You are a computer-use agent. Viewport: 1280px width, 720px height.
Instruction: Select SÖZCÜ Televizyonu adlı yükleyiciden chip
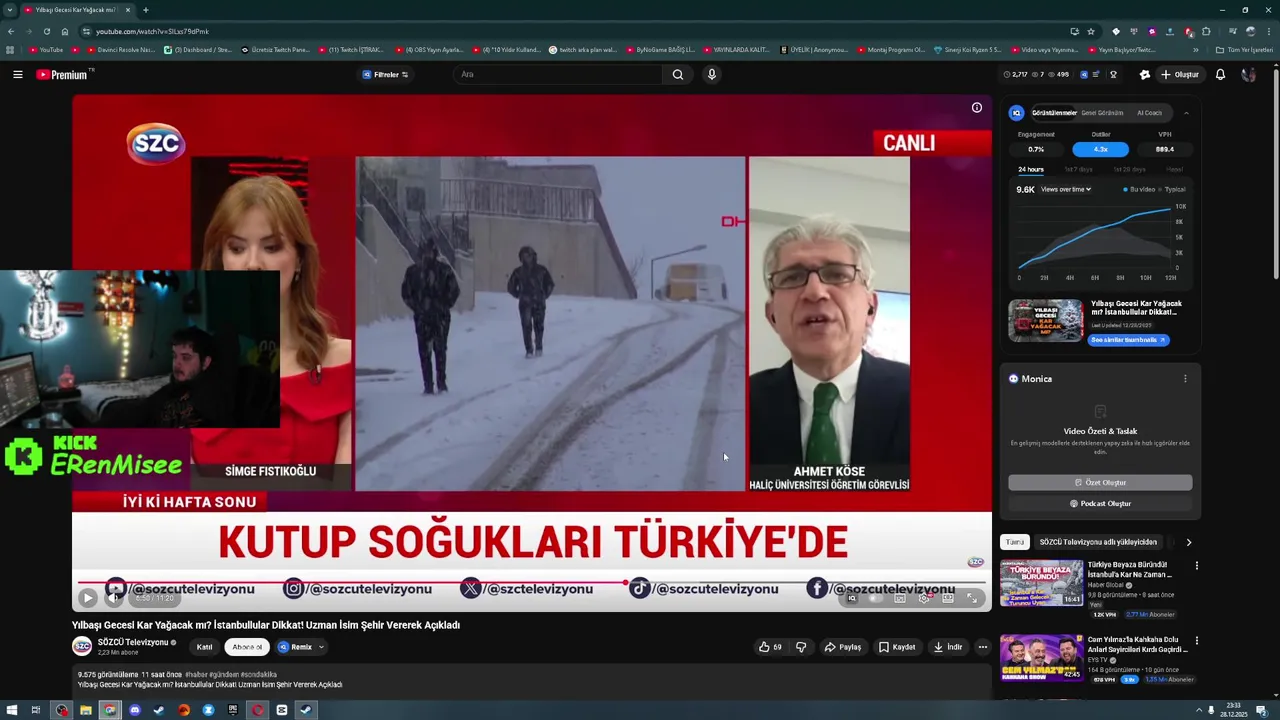1098,542
